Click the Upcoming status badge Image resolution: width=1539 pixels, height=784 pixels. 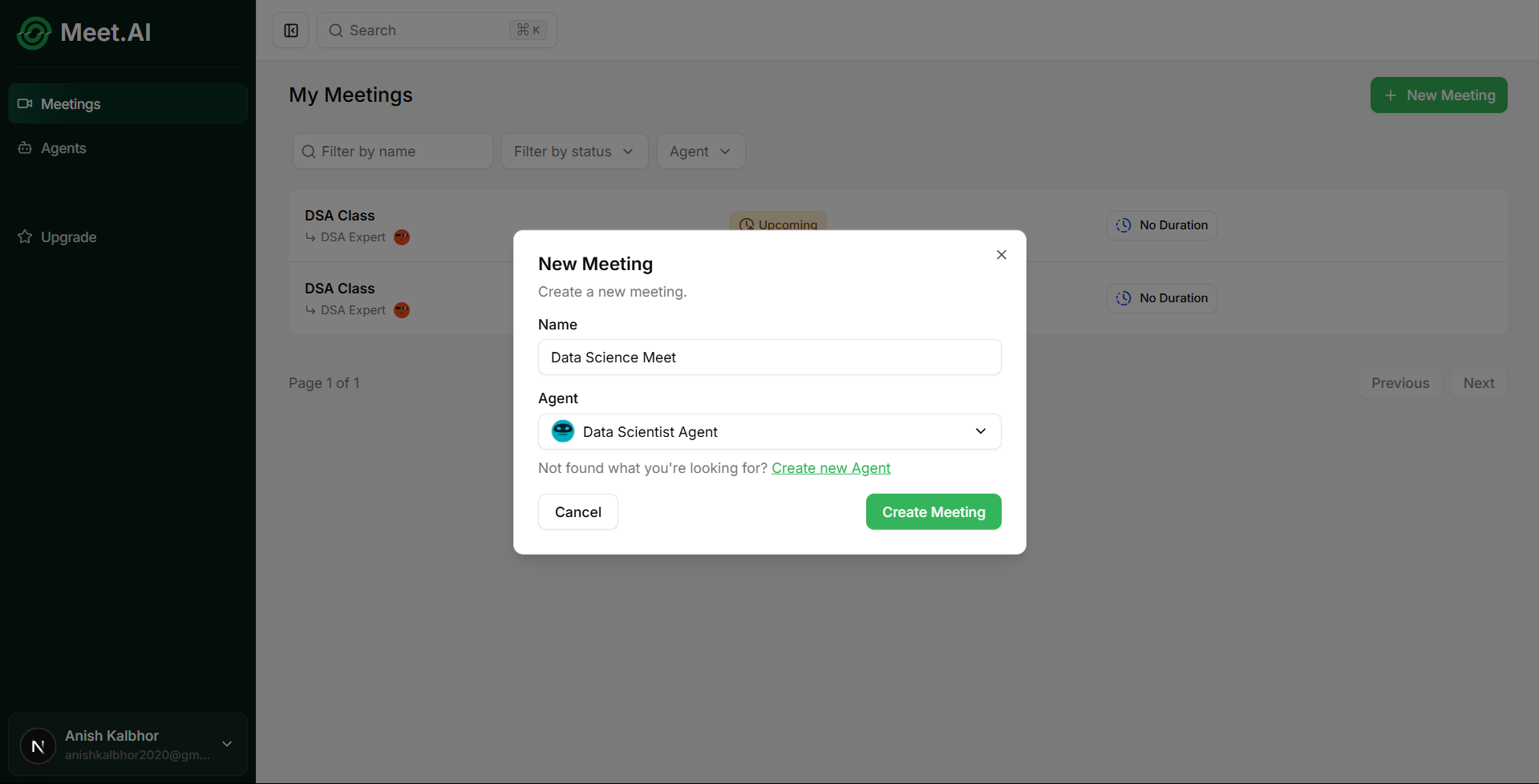(x=778, y=225)
